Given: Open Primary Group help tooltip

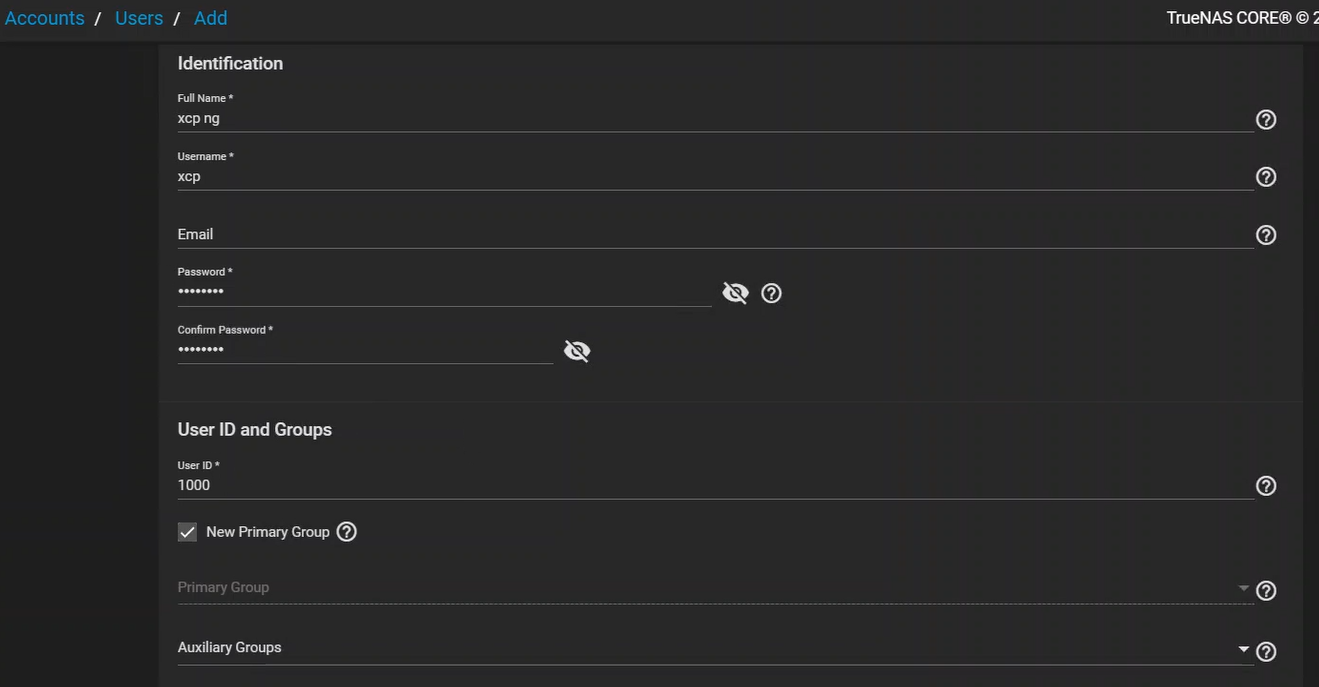Looking at the screenshot, I should point(1266,591).
